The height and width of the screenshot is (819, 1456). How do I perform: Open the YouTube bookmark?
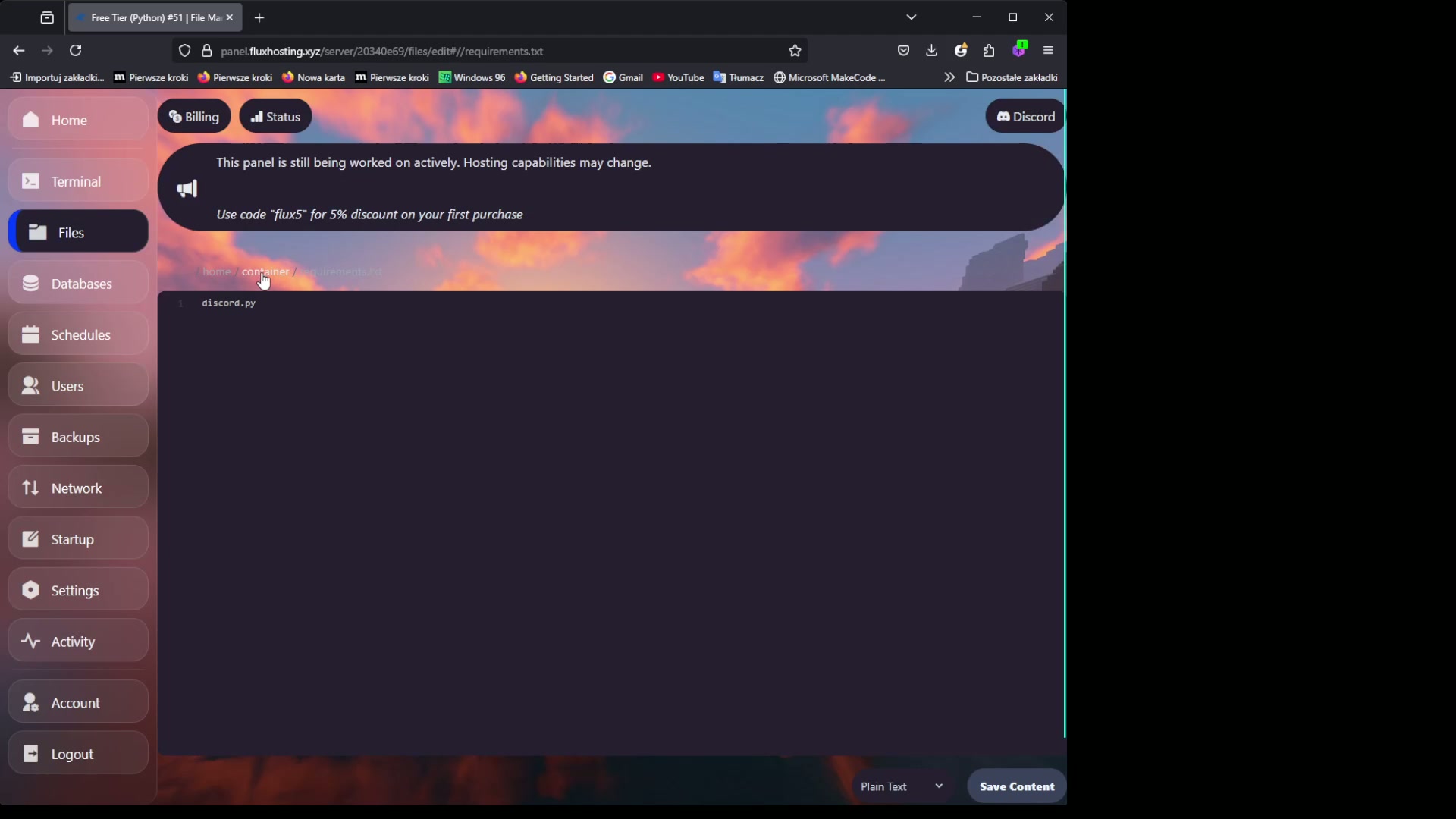tap(678, 77)
